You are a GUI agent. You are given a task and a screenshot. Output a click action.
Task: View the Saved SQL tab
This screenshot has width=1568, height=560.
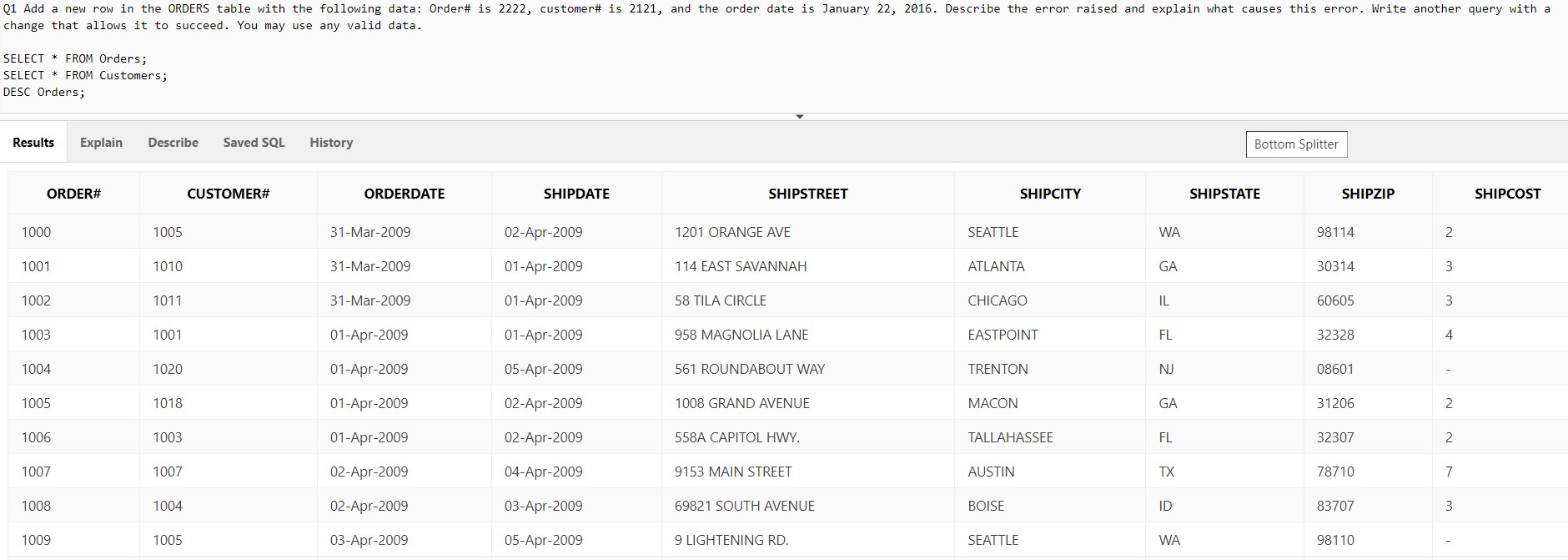(253, 142)
